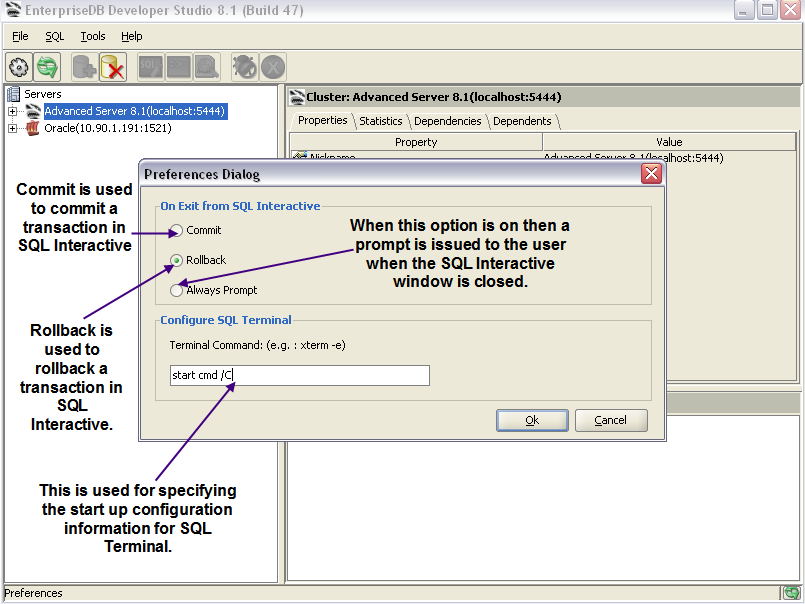
Task: Close the Developer Studio main window
Action: click(791, 10)
